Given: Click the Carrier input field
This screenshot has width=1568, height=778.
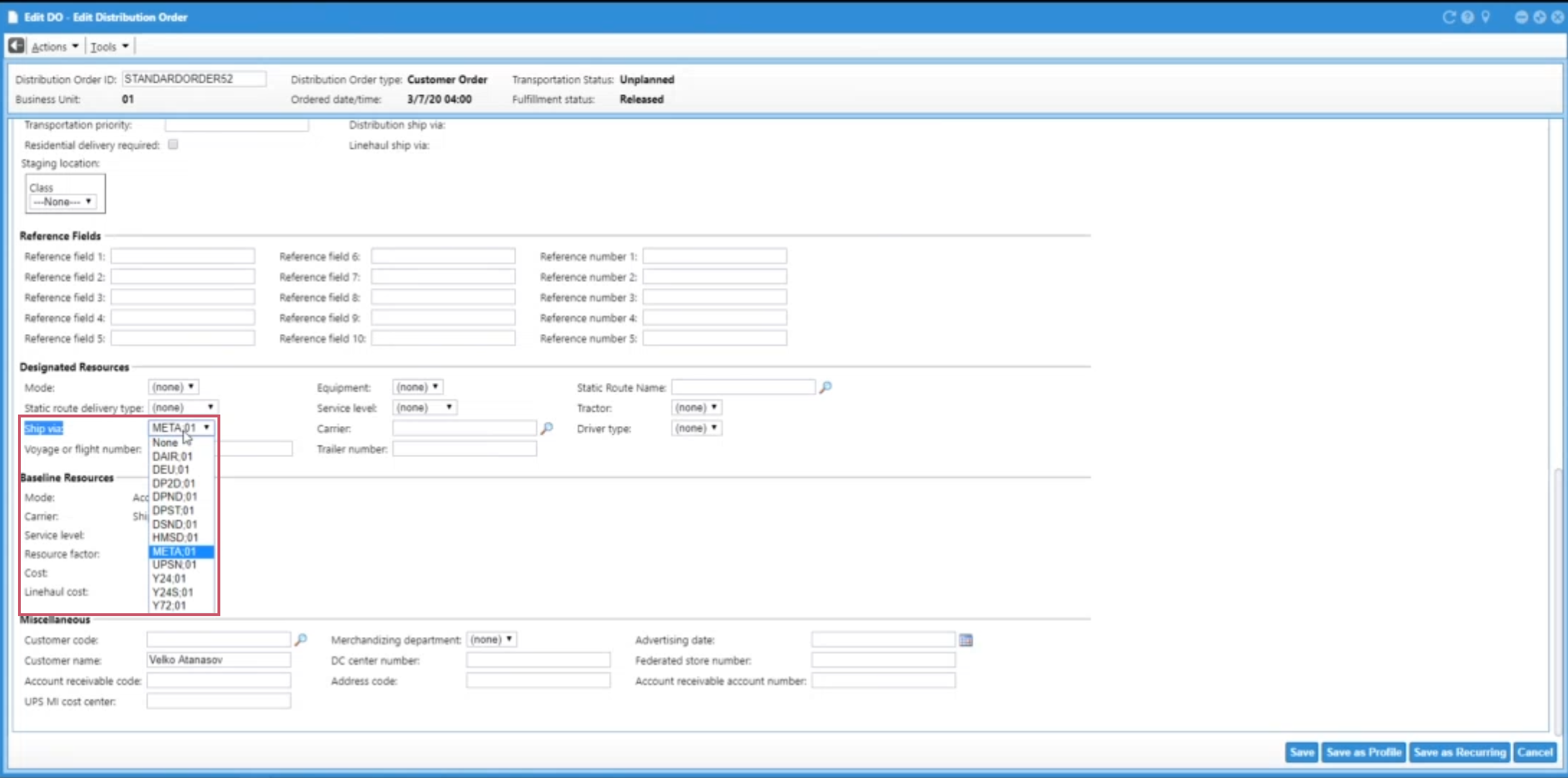Looking at the screenshot, I should [465, 428].
